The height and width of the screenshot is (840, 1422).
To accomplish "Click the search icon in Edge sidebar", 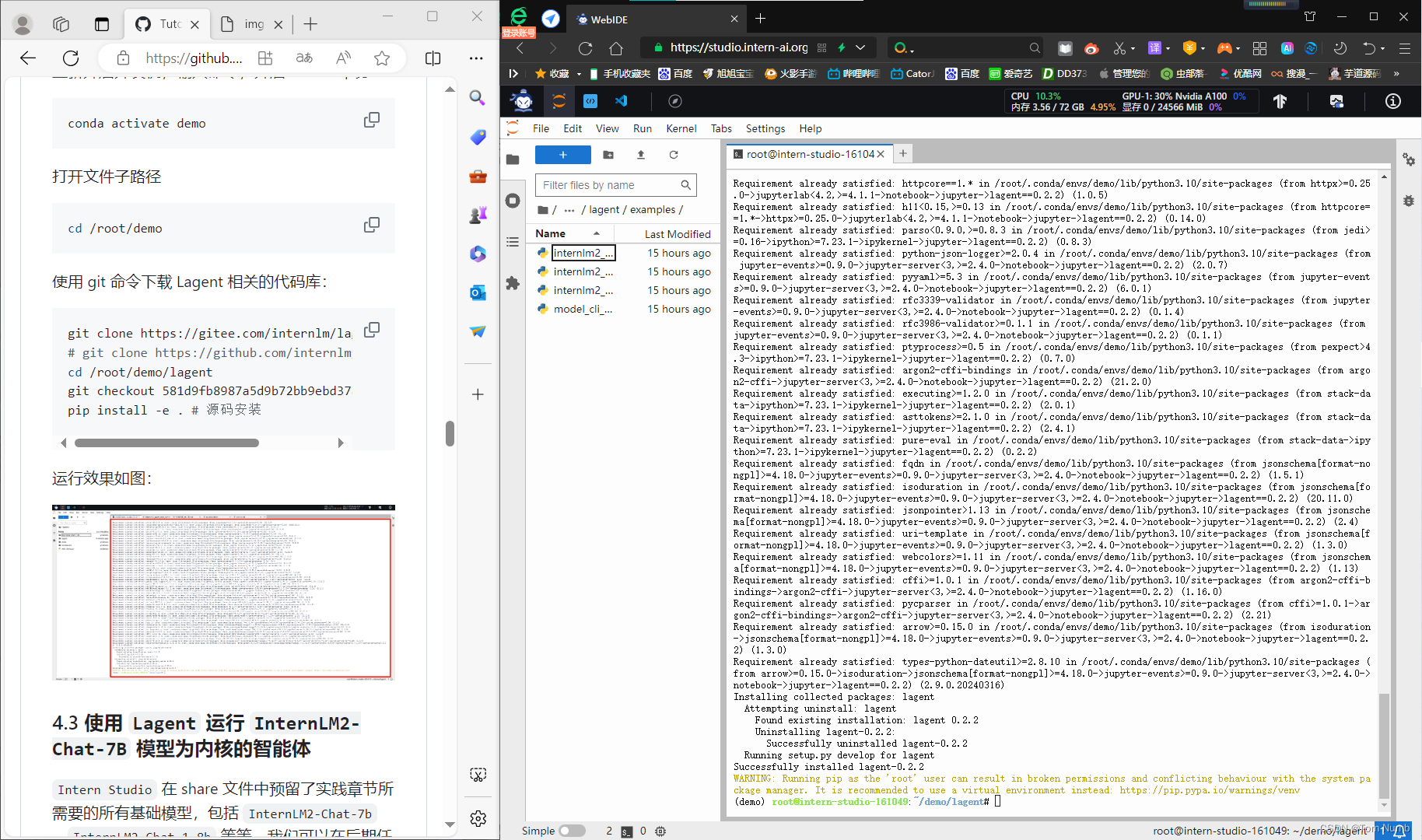I will (x=478, y=98).
